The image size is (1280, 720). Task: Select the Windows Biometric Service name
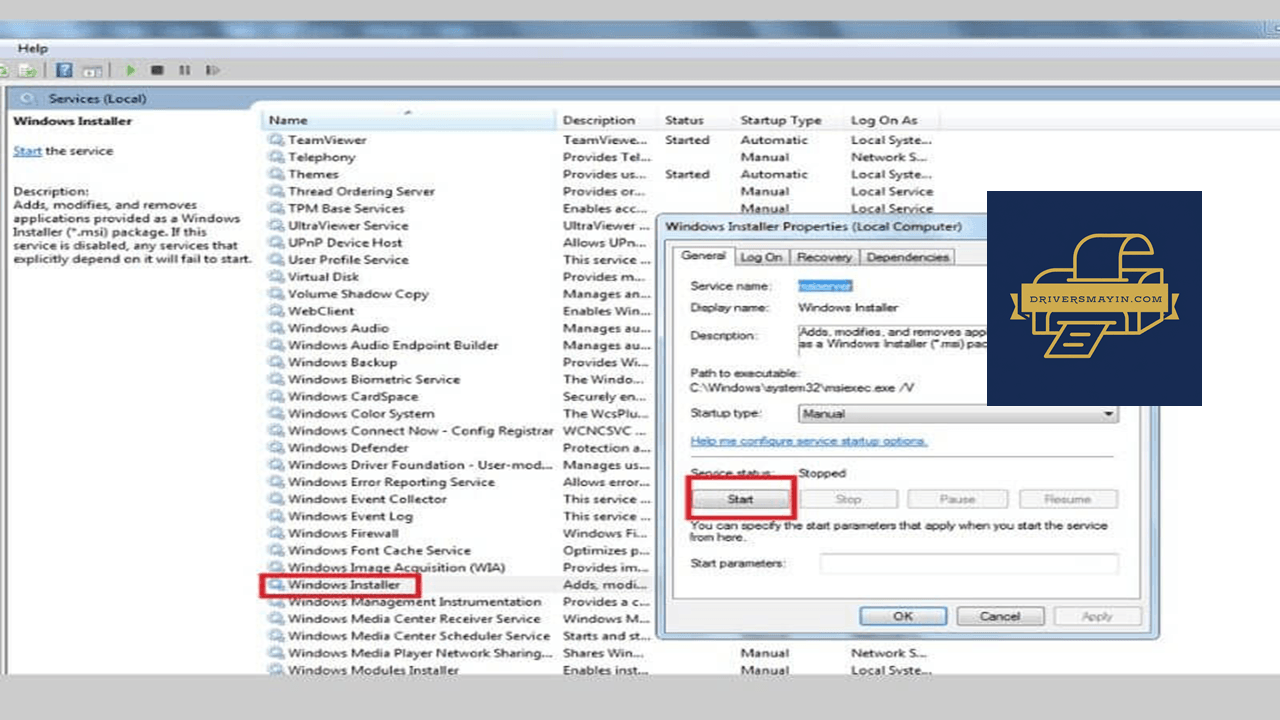[374, 379]
